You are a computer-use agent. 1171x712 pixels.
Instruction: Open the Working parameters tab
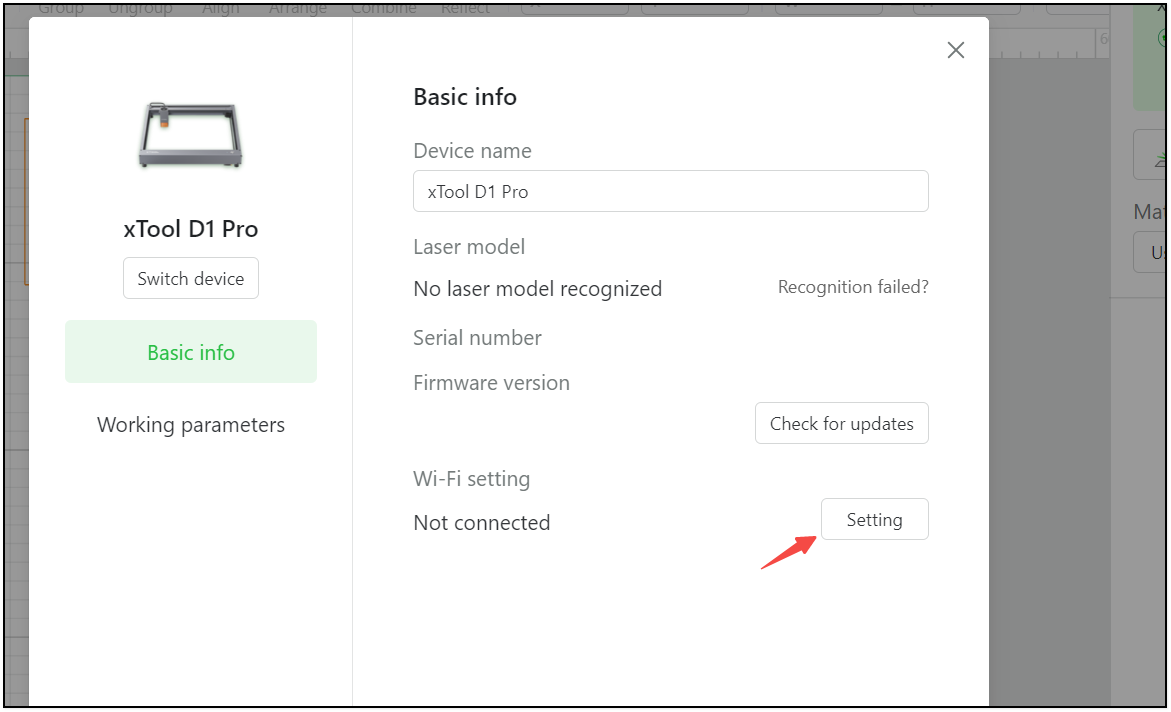191,425
